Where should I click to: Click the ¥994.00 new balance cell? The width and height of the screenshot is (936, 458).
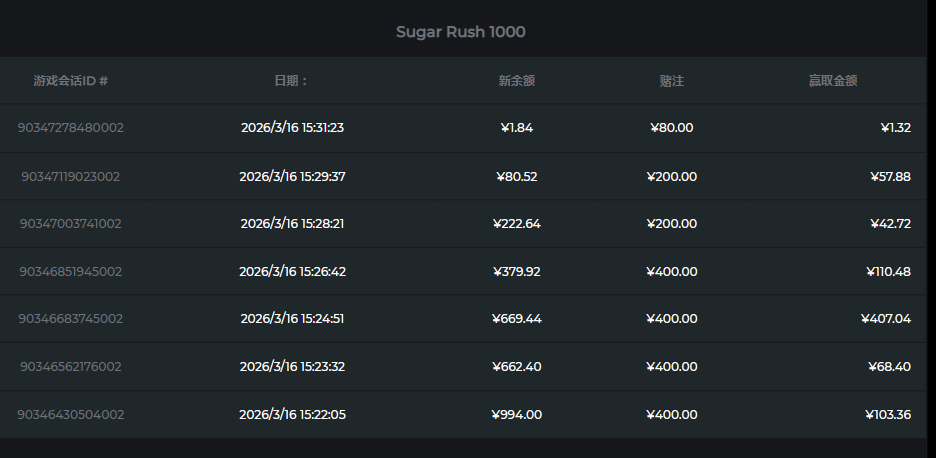(x=517, y=414)
